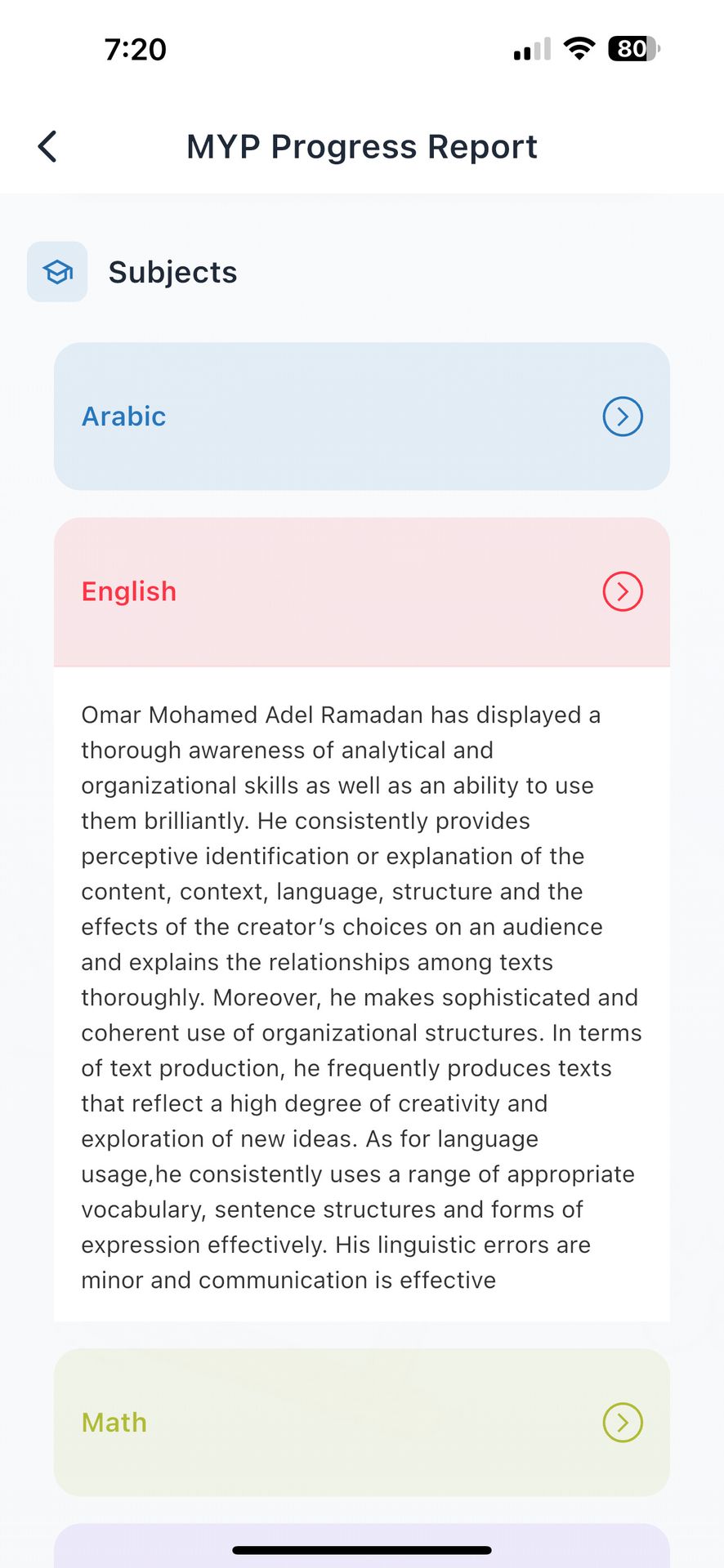Tap the line 'exploration of new ideas. As for language'
Screen dimensions: 724x1568
(310, 1138)
